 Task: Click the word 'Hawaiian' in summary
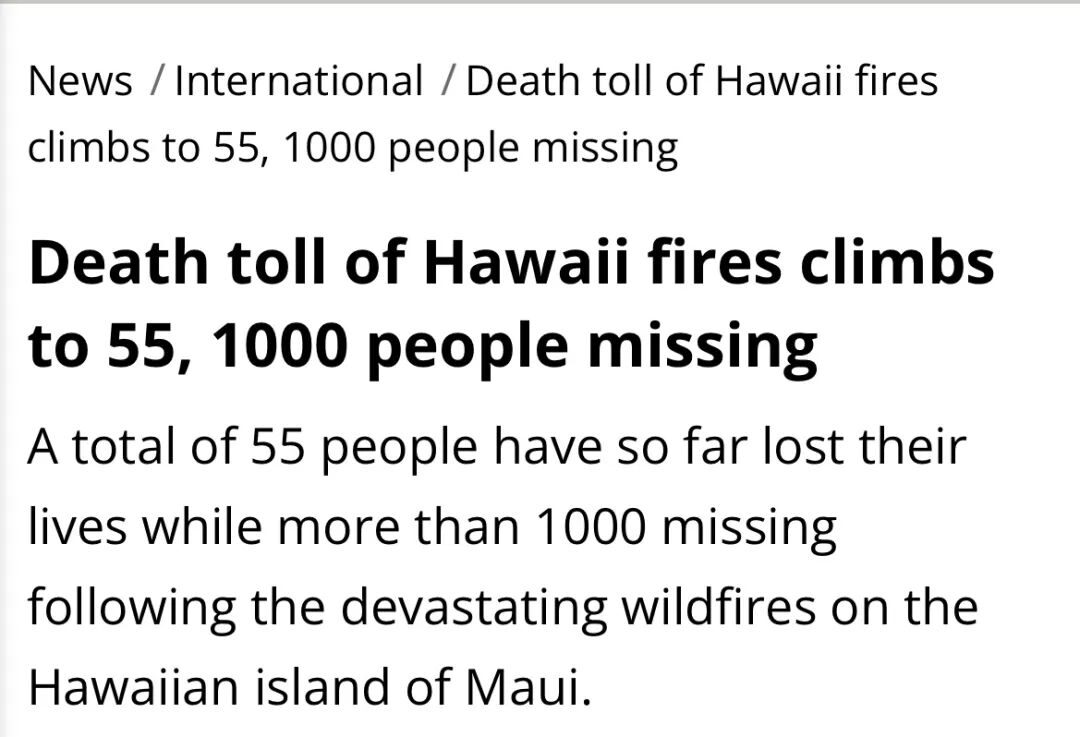pyautogui.click(x=134, y=687)
